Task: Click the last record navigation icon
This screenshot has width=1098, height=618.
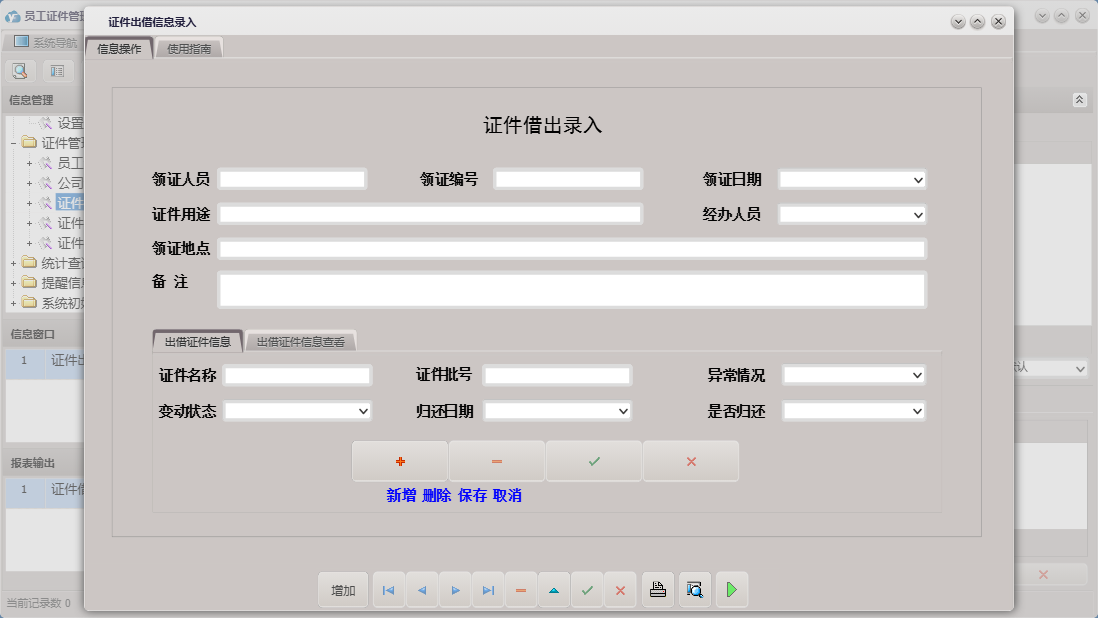Action: click(488, 590)
